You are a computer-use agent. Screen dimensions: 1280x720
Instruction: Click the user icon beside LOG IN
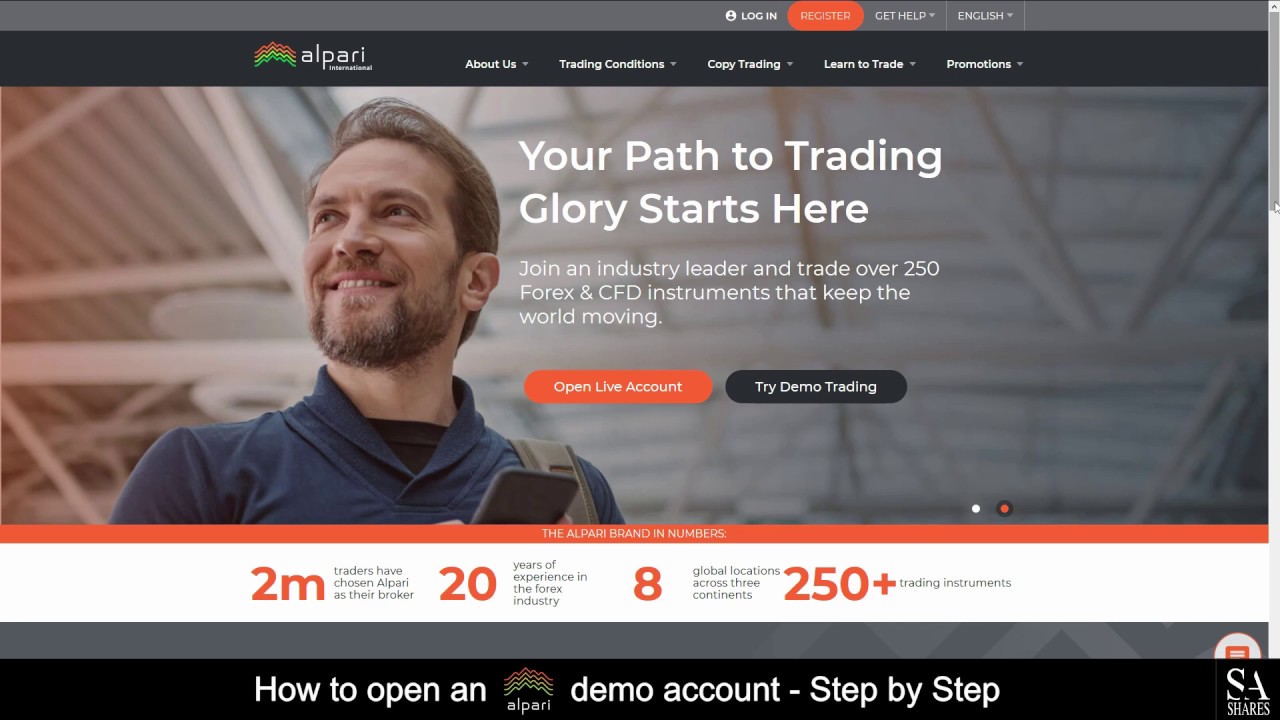tap(731, 16)
